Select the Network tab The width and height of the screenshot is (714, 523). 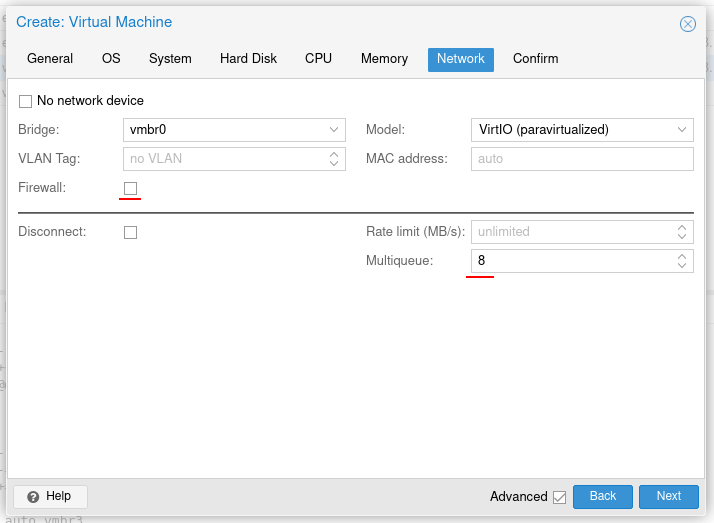(461, 59)
